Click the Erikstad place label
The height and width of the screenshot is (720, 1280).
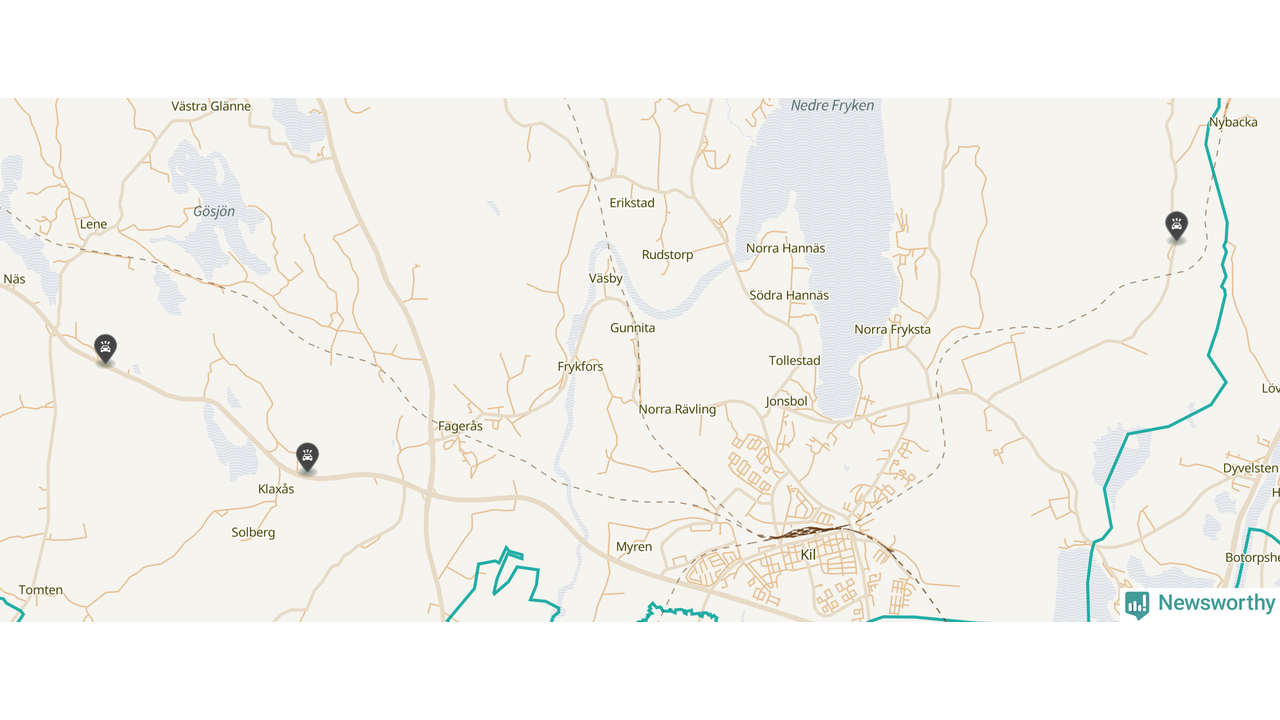tap(632, 203)
